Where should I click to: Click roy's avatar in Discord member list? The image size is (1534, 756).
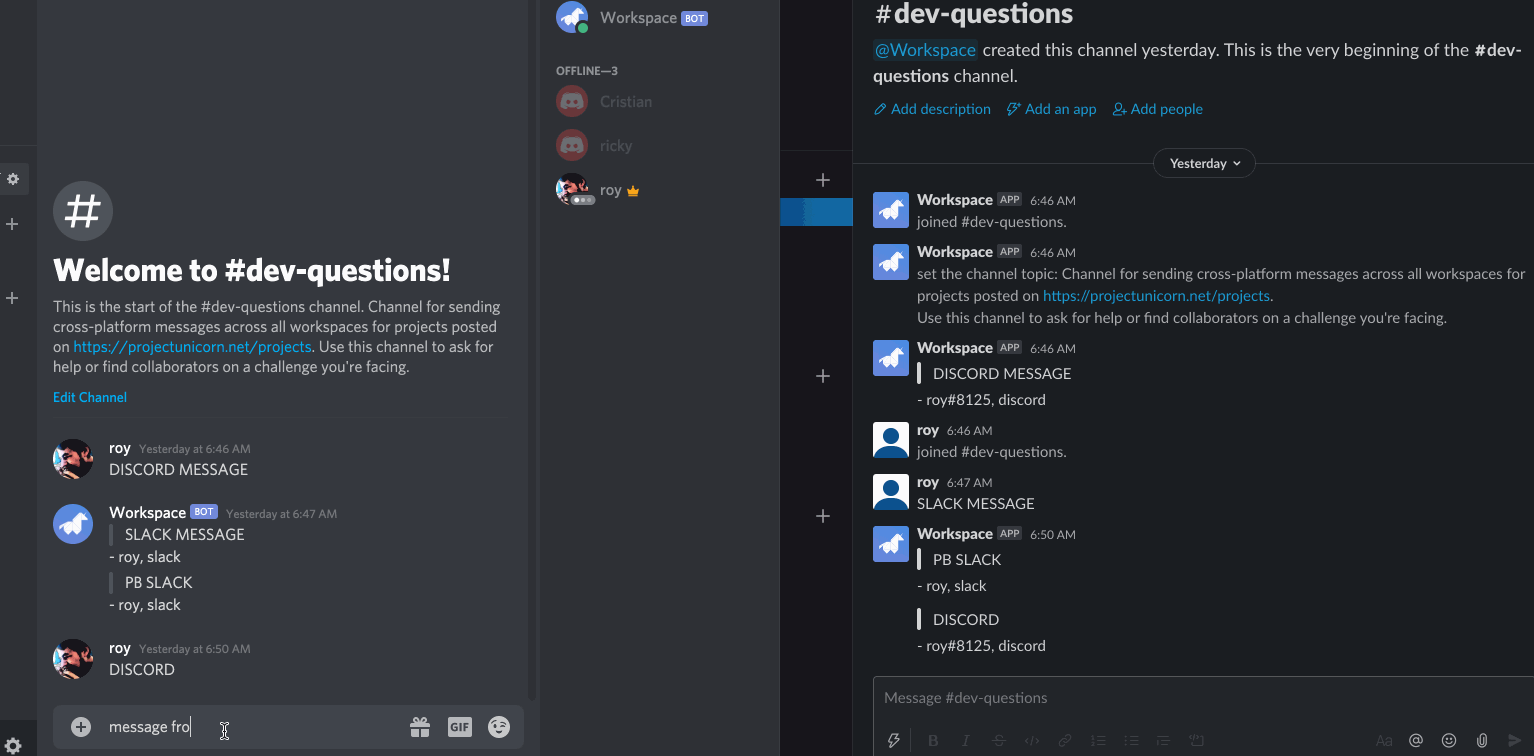click(572, 189)
